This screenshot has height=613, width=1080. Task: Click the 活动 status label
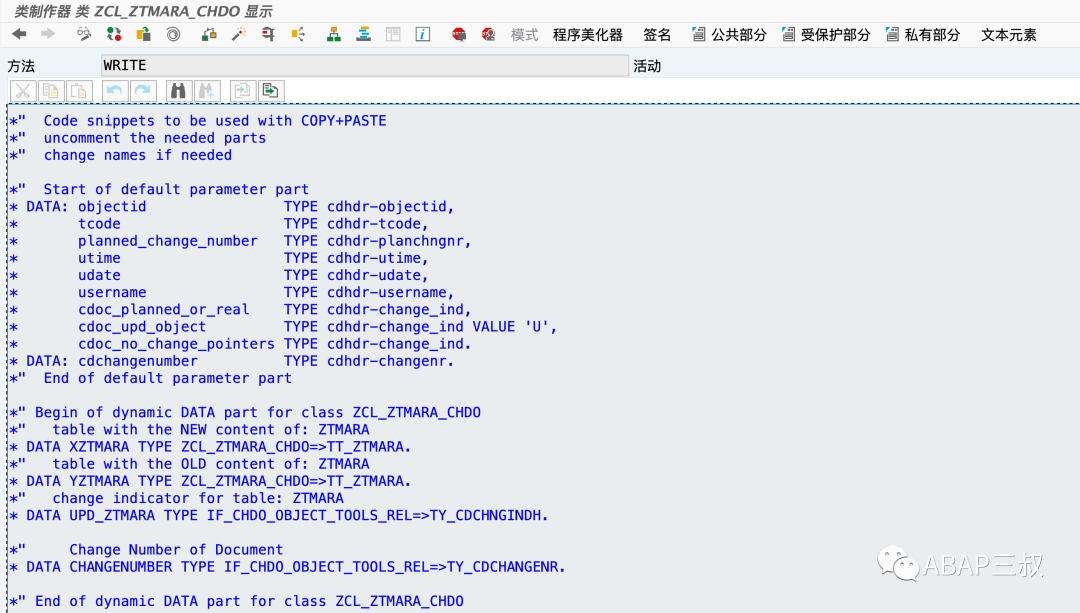coord(647,66)
